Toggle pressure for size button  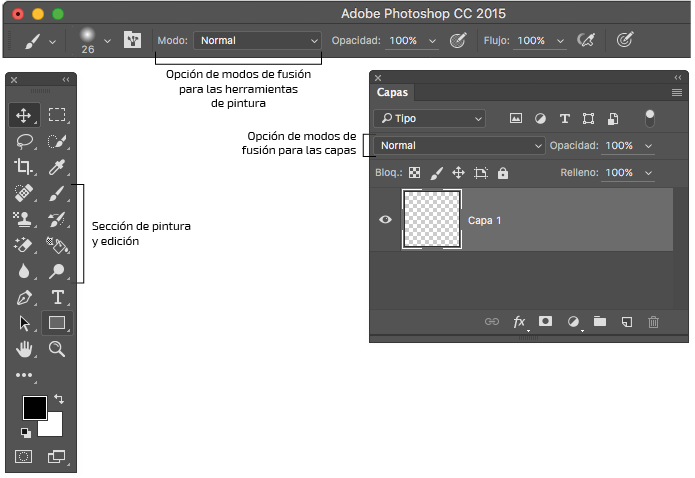[x=625, y=40]
